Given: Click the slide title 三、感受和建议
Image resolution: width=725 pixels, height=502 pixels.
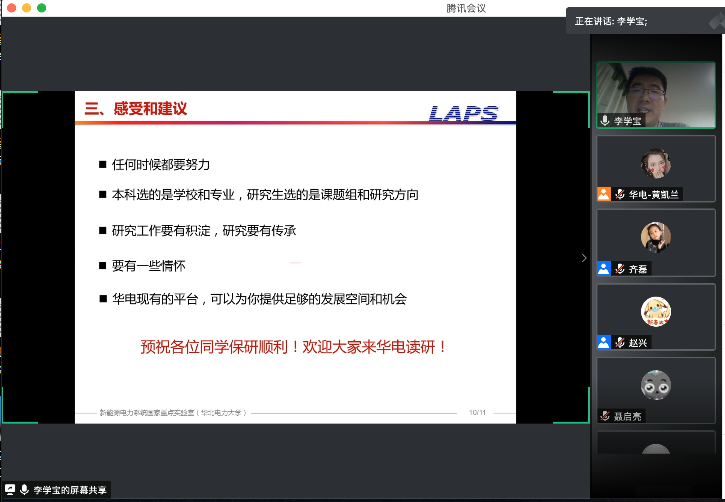Looking at the screenshot, I should coord(137,109).
